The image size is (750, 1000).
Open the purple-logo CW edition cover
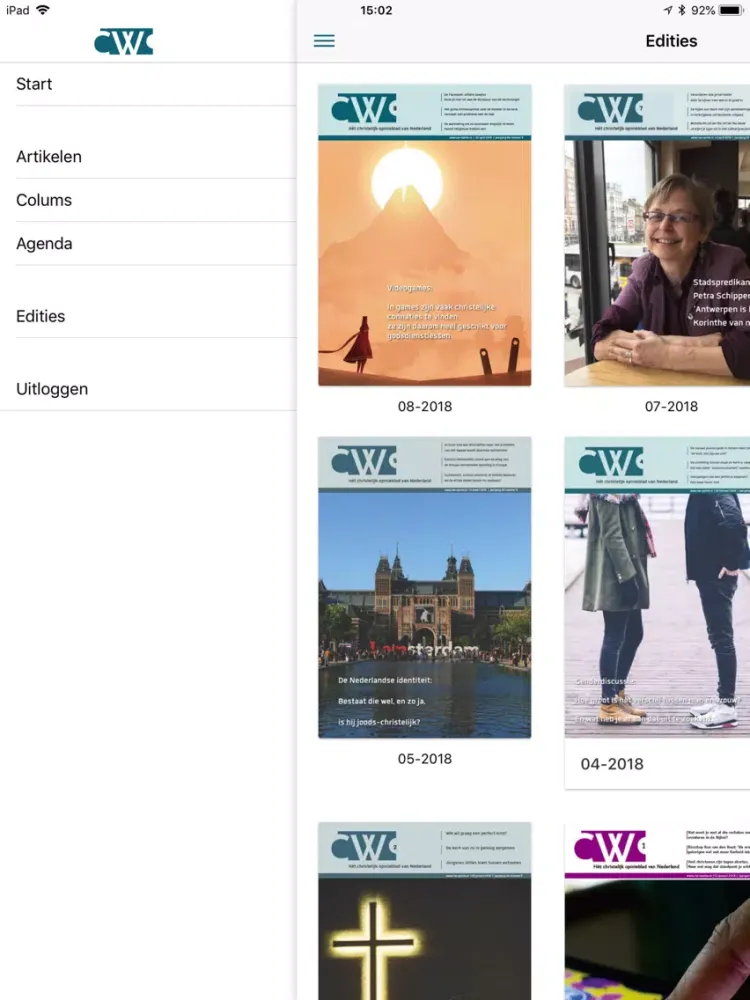click(x=657, y=911)
